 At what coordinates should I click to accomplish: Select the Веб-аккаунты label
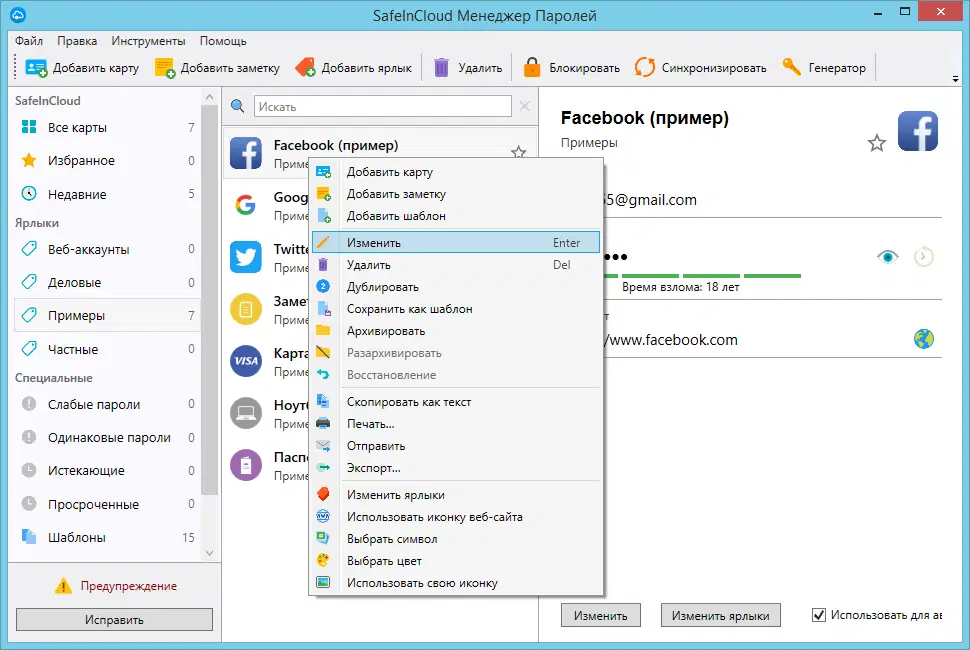click(107, 249)
